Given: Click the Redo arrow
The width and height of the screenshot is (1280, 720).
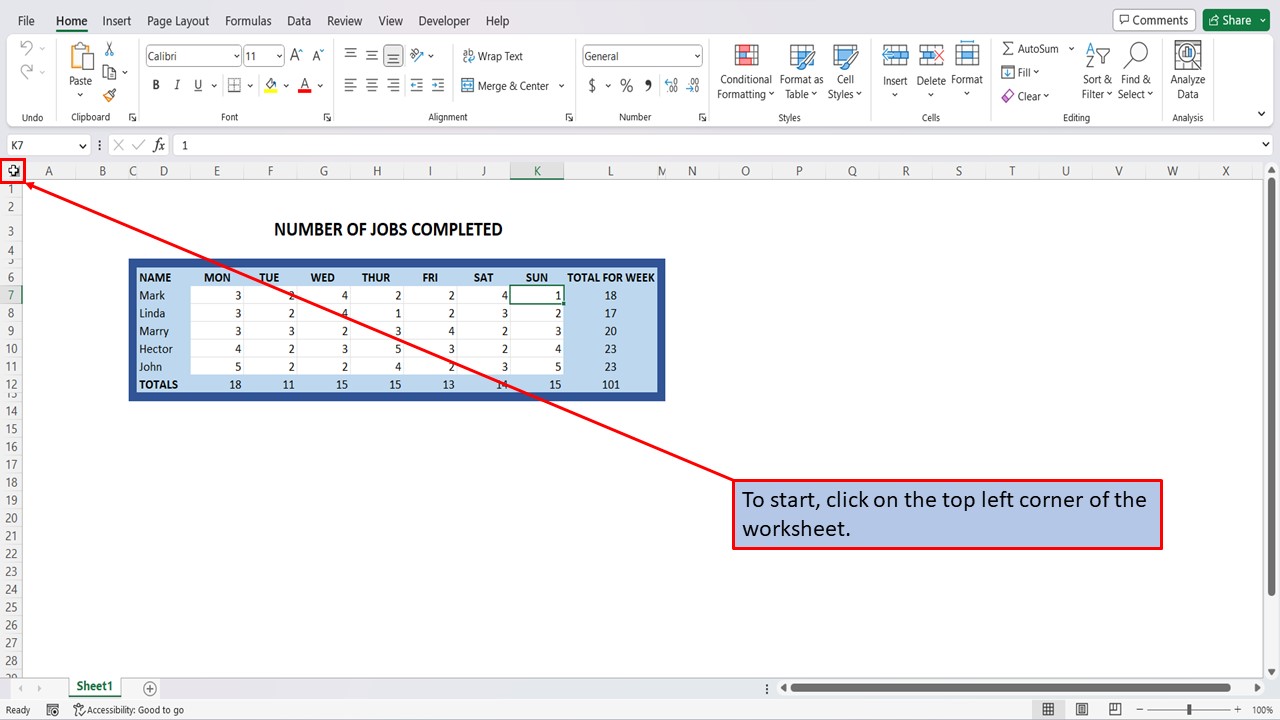Looking at the screenshot, I should [26, 71].
